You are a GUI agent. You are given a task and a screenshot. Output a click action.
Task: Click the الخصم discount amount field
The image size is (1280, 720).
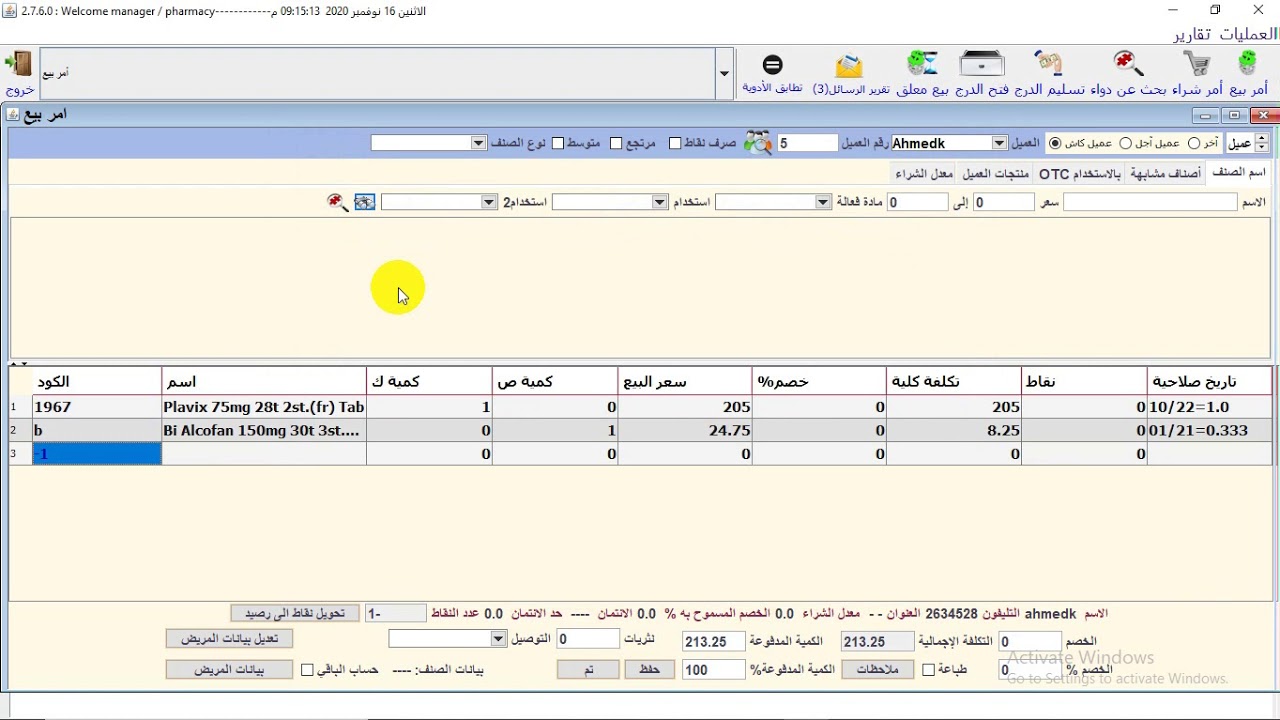coord(1030,641)
